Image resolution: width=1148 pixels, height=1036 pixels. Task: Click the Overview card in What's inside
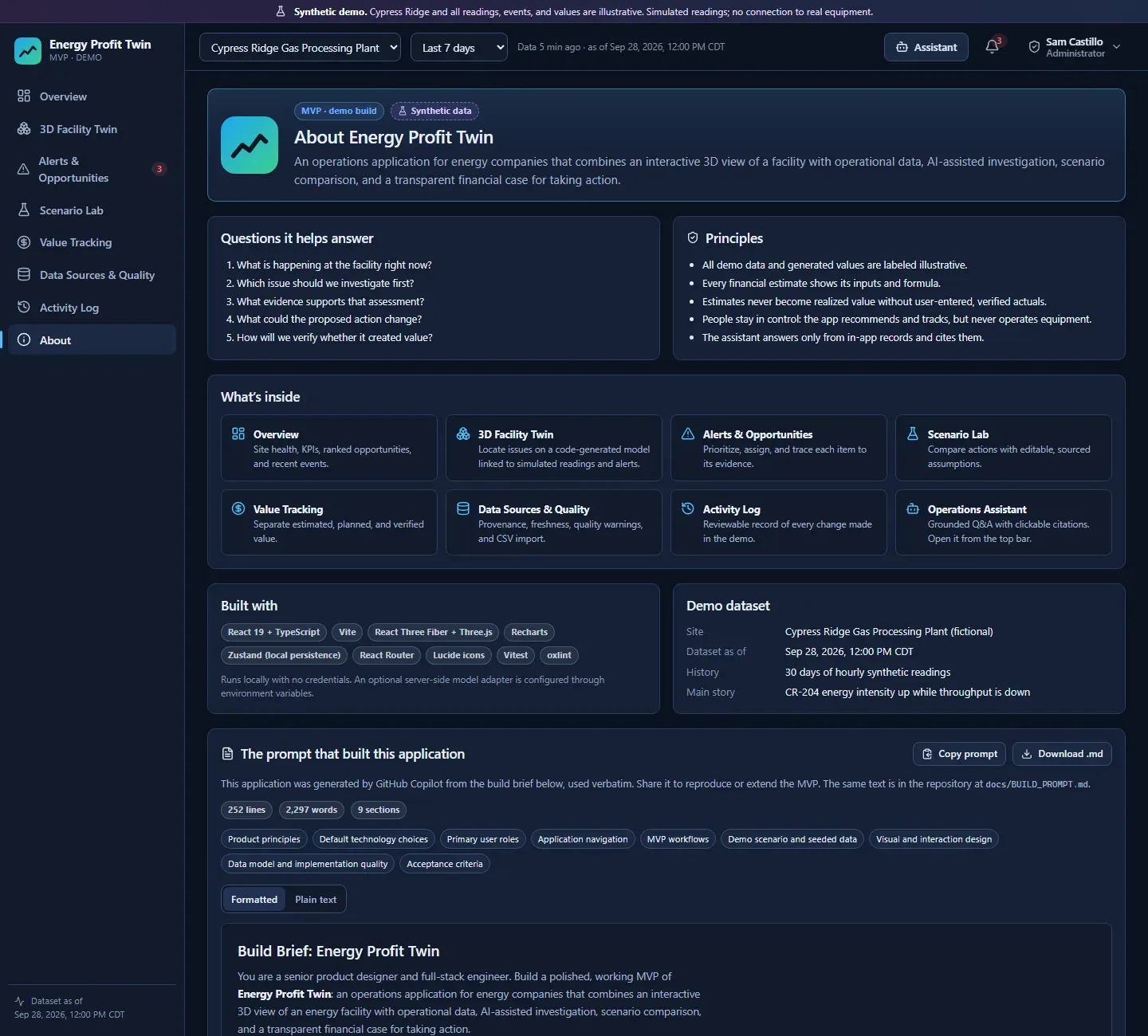click(x=329, y=448)
